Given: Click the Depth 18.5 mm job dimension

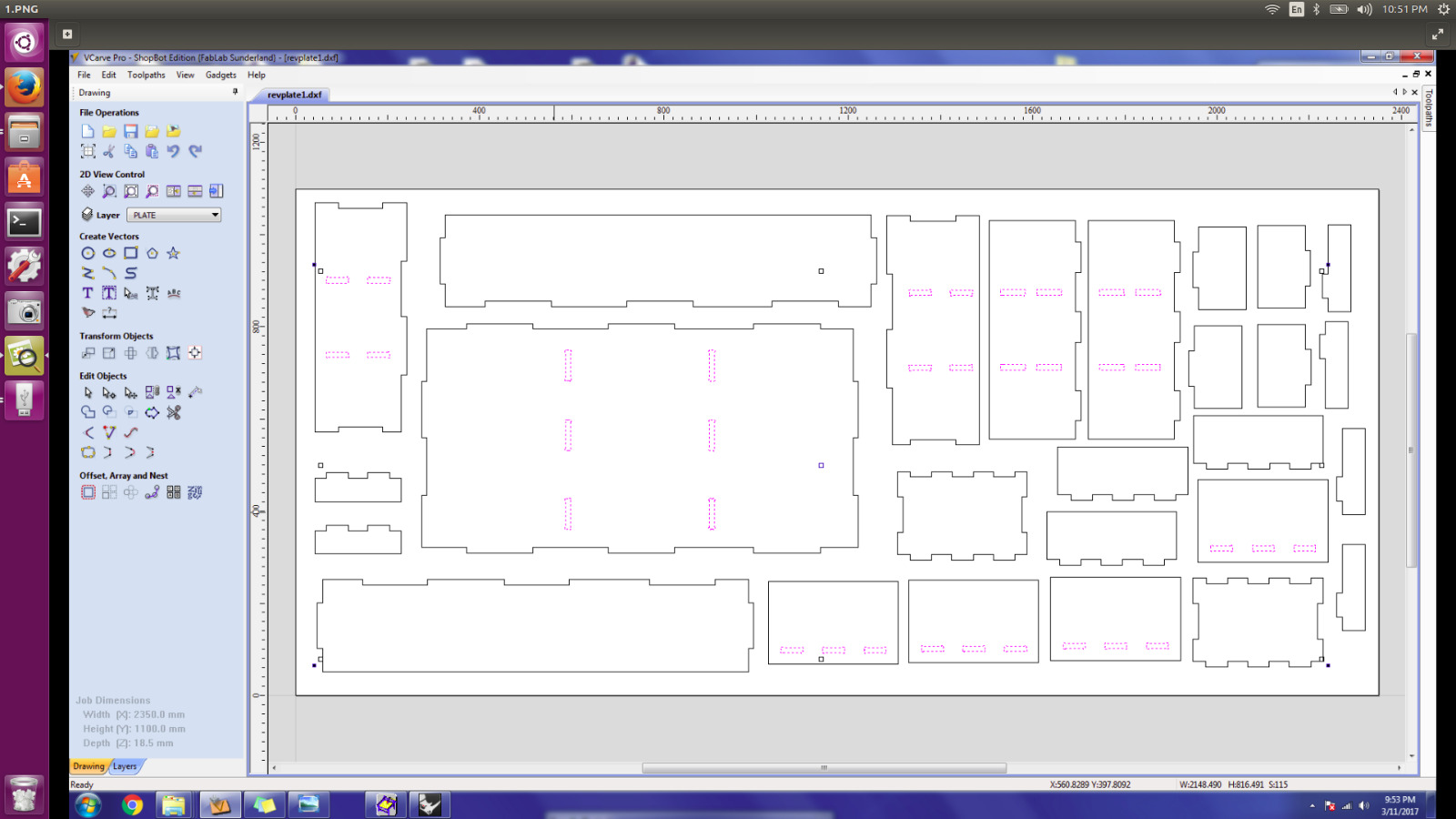Looking at the screenshot, I should 127,743.
